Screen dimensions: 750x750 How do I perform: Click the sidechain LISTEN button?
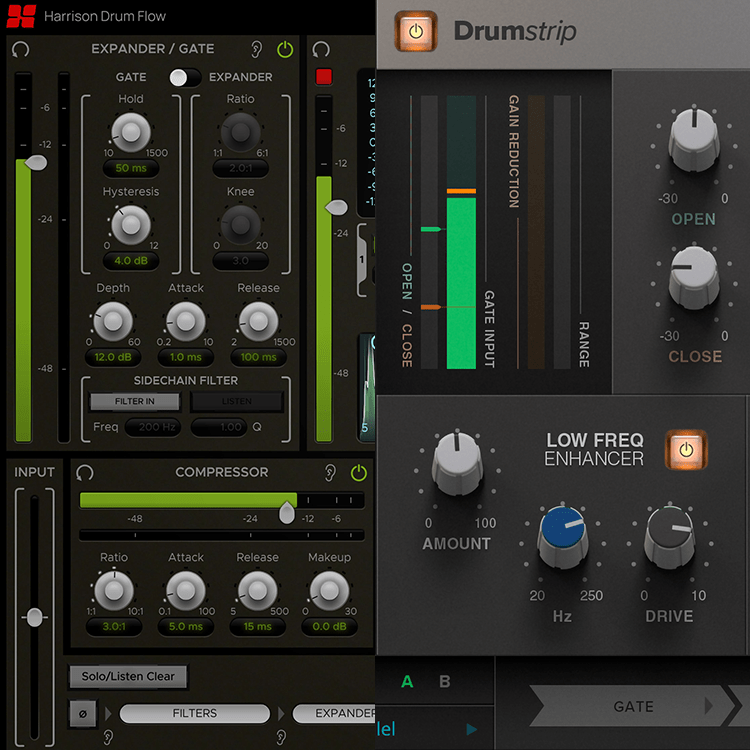pos(237,401)
